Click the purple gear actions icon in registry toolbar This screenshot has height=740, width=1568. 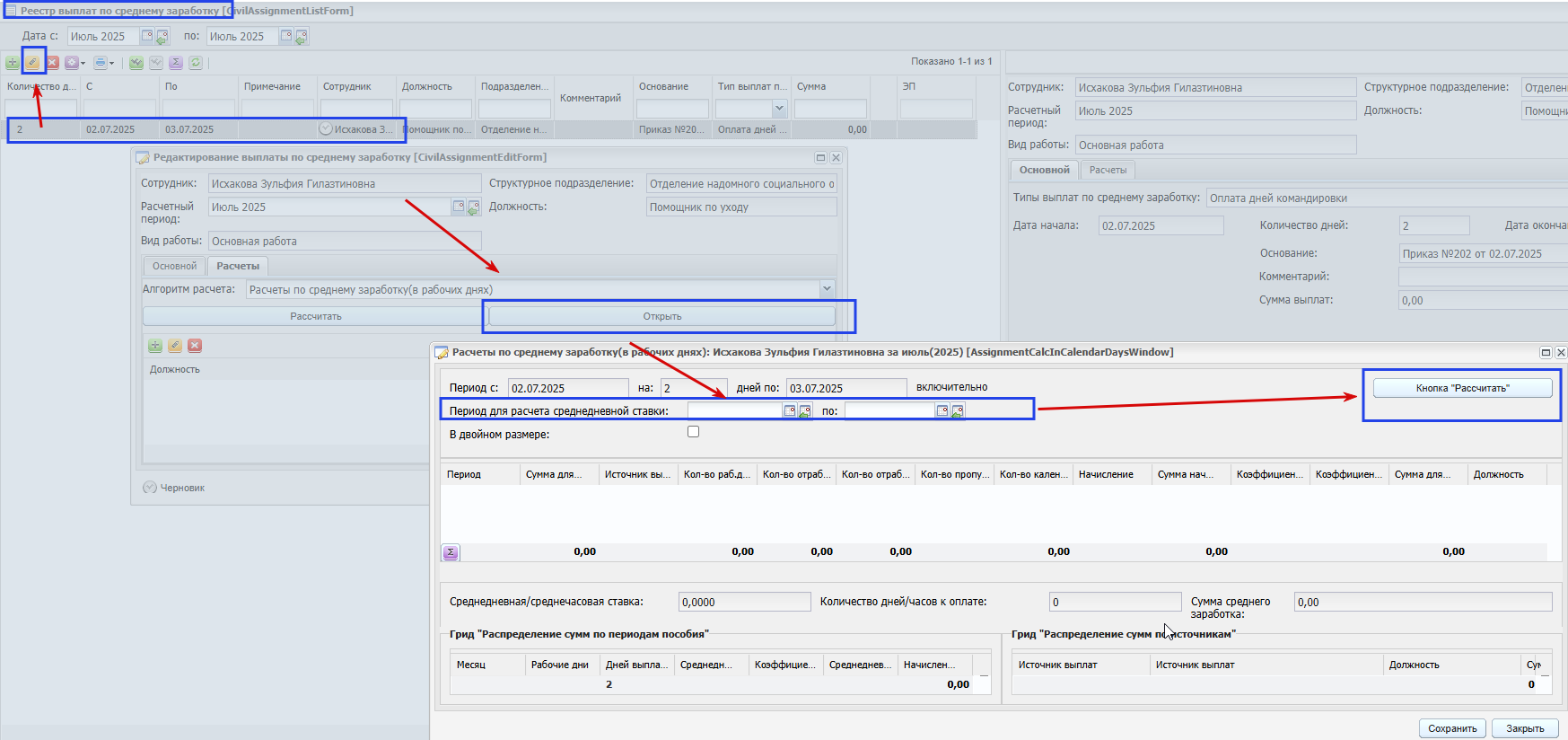(x=71, y=63)
